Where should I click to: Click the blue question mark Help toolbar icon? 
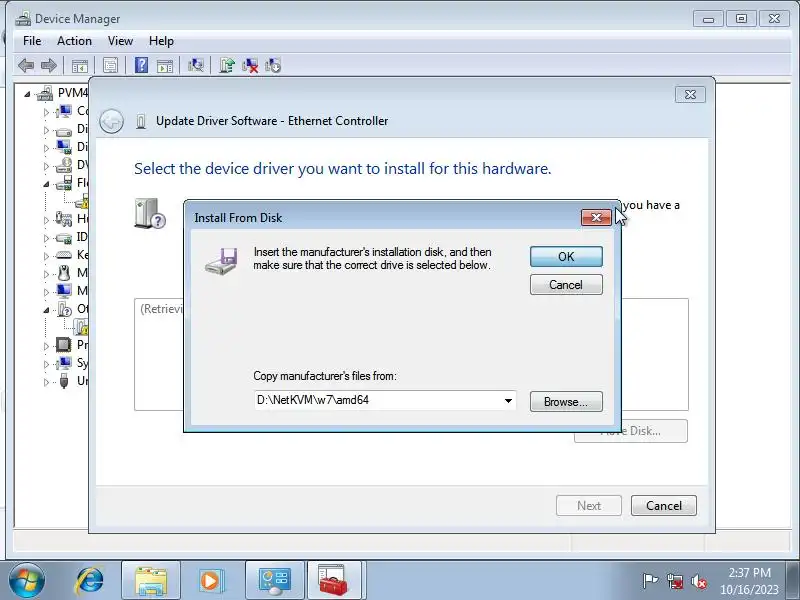point(141,65)
